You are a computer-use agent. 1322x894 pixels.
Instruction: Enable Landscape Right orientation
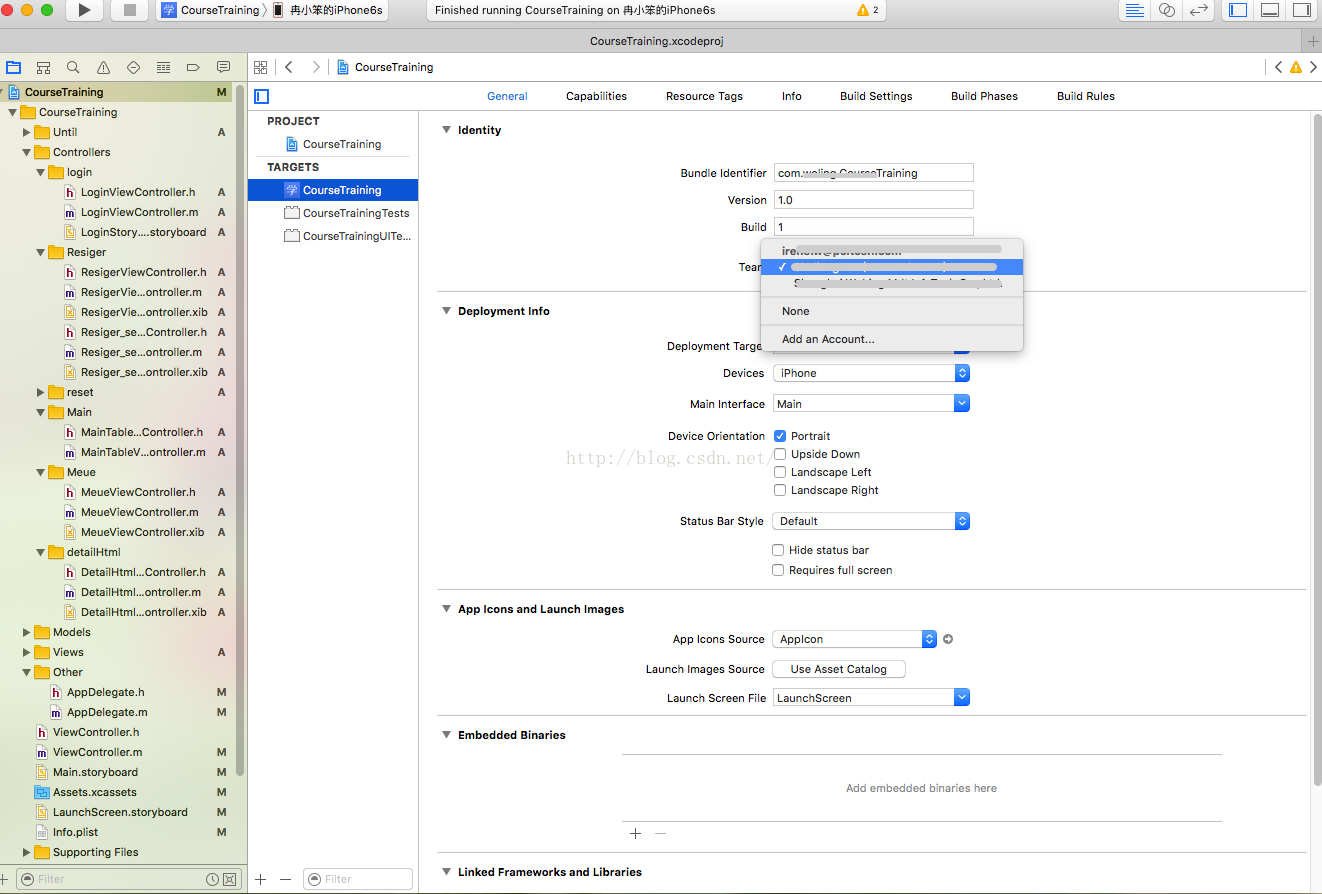[780, 490]
